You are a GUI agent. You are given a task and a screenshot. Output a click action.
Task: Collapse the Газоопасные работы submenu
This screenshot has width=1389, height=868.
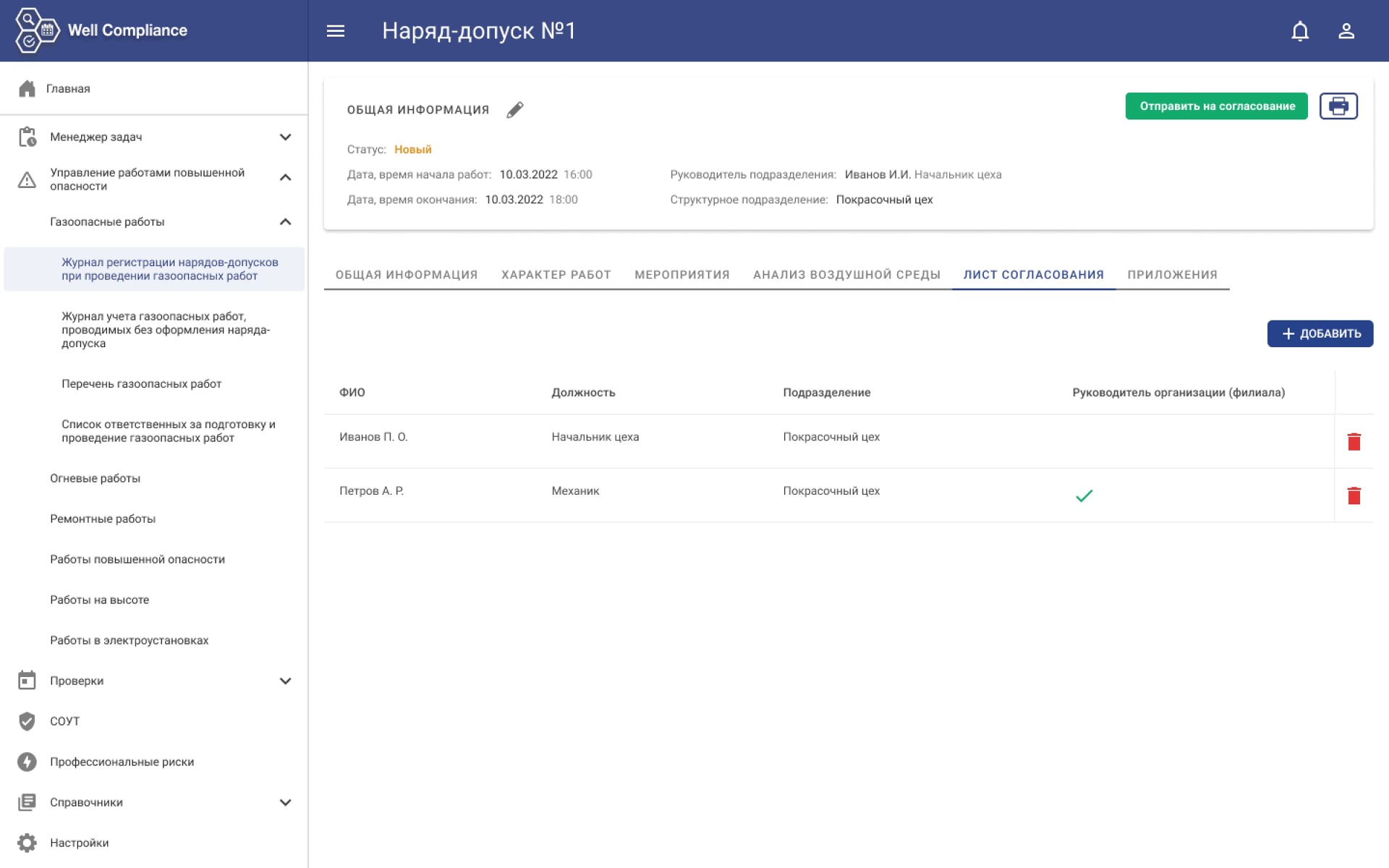(285, 222)
